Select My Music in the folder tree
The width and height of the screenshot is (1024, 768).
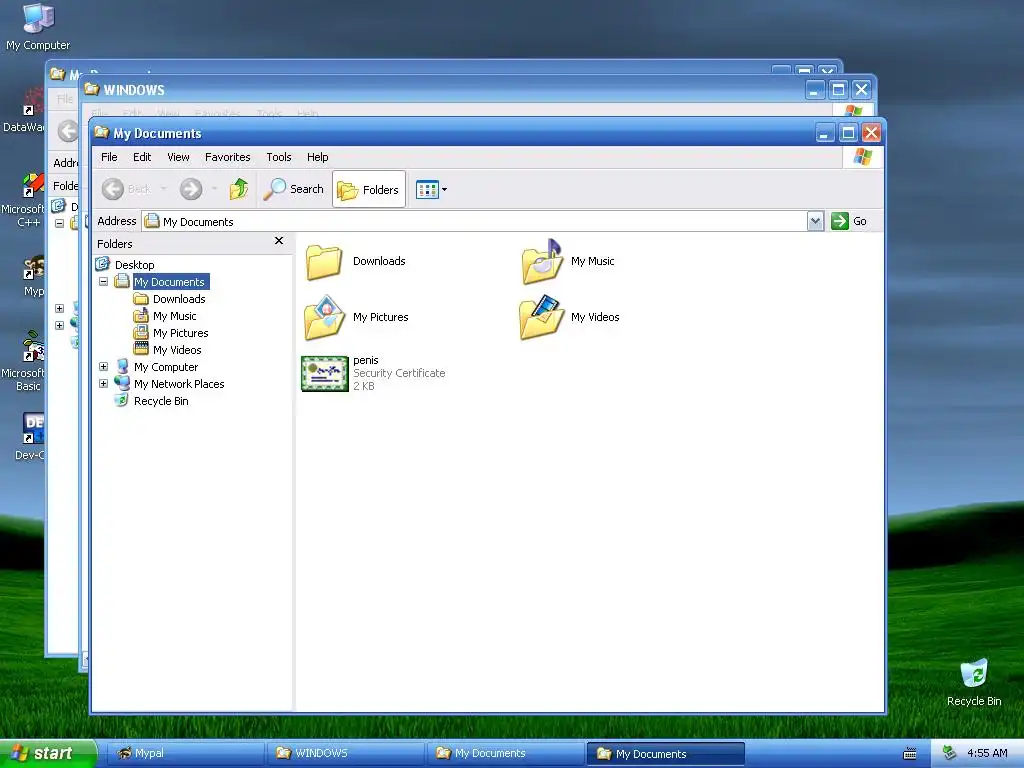[x=174, y=315]
